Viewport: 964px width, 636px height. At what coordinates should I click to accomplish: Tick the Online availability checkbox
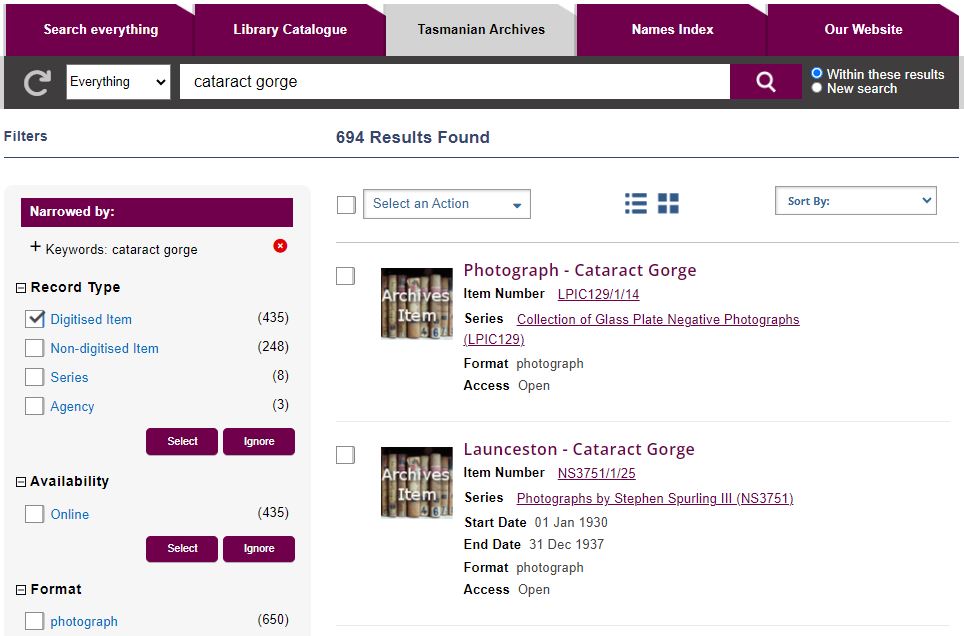pyautogui.click(x=35, y=514)
